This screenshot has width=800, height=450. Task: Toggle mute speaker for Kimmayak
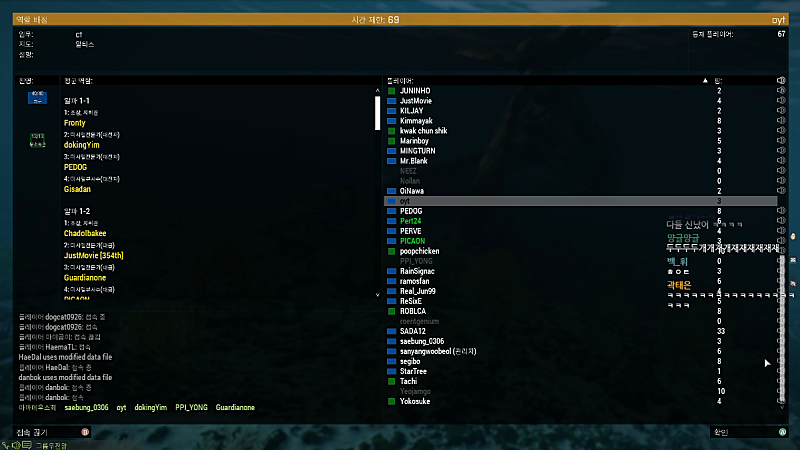coord(781,120)
